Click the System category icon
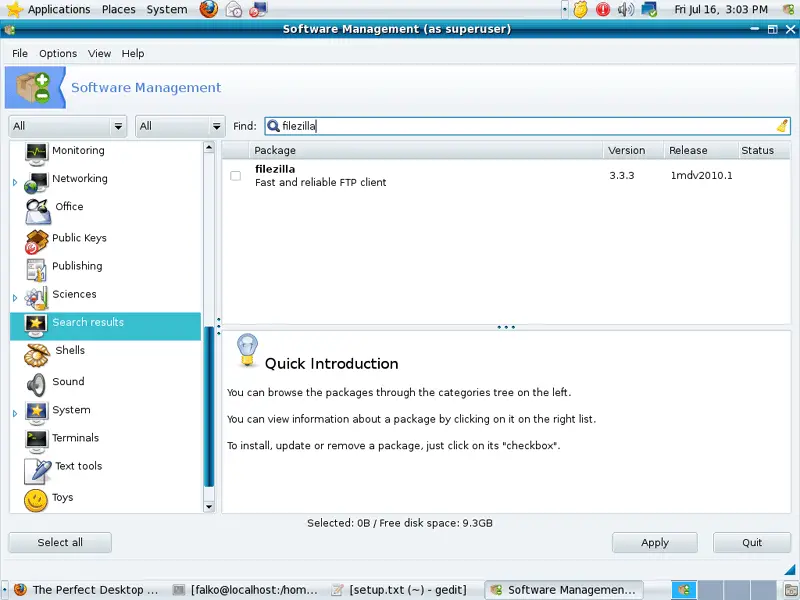Screen dimensions: 800x600 37,414
